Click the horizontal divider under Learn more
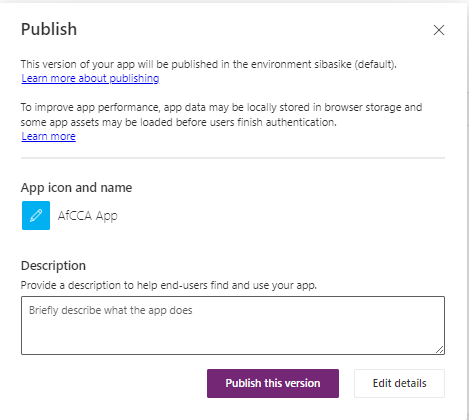The width and height of the screenshot is (469, 420). coord(233,158)
